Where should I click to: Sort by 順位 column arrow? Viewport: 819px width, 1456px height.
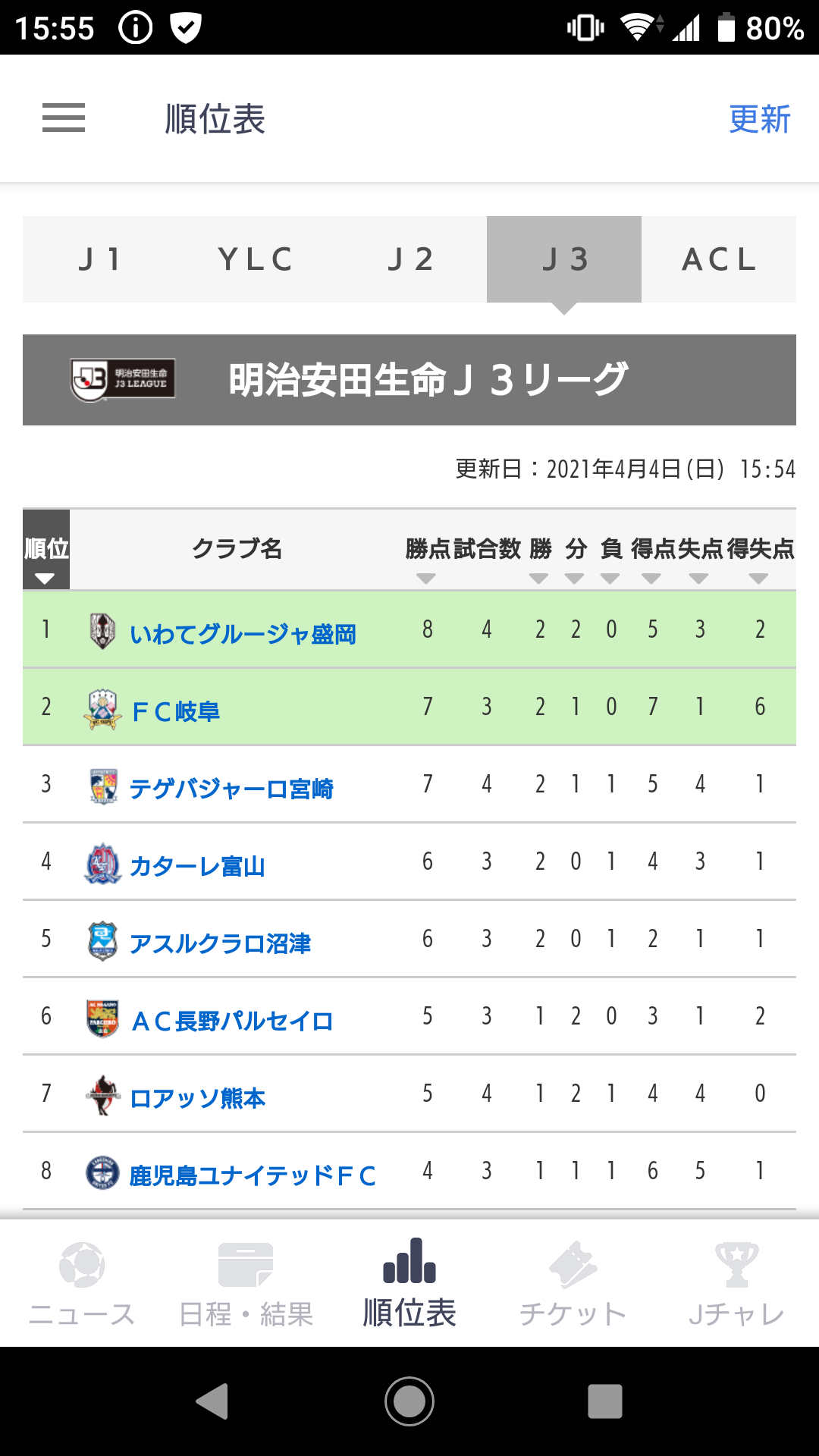point(45,579)
